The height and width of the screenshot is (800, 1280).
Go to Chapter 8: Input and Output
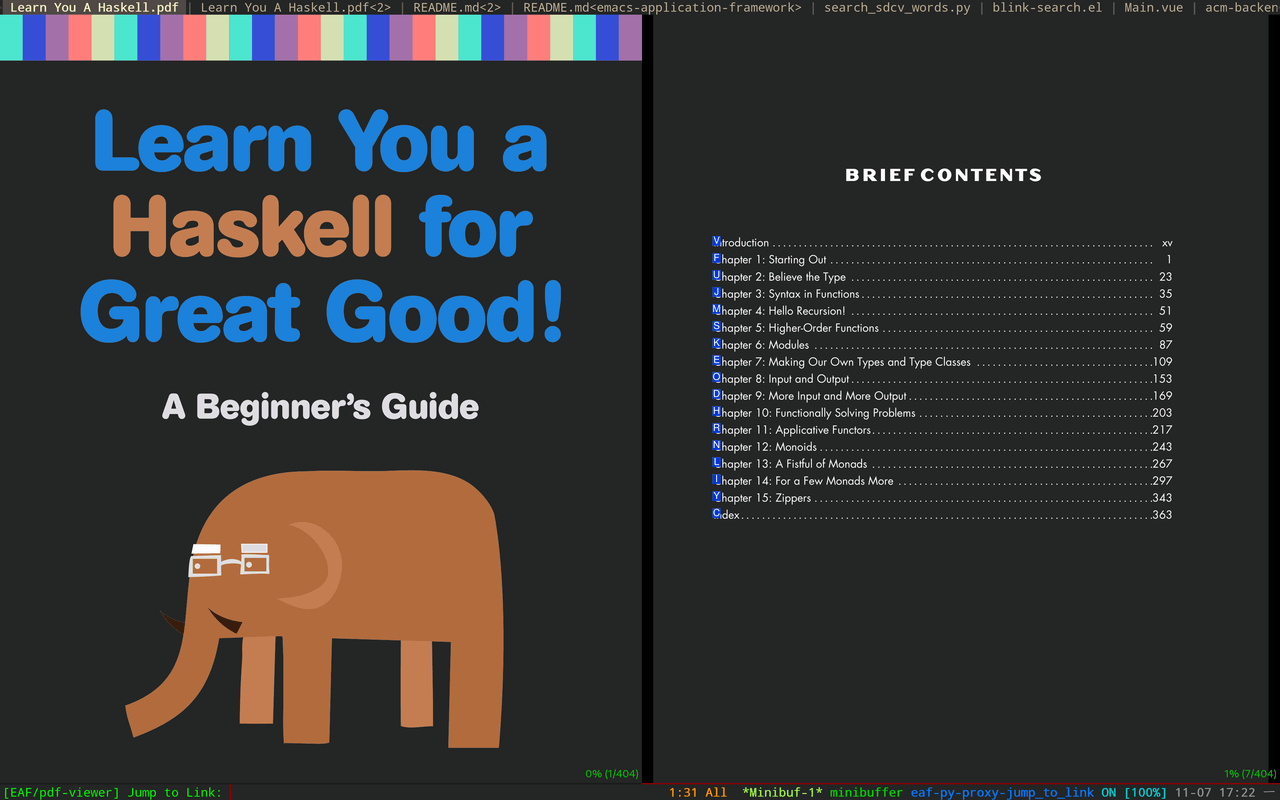click(785, 379)
